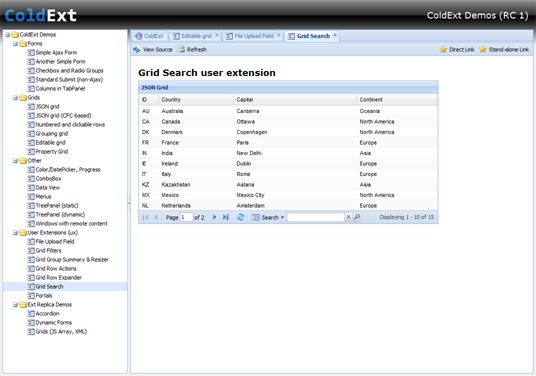Screen dimensions: 536x376
Task: Collapse Ext Replica Demos folder
Action: (x=15, y=305)
